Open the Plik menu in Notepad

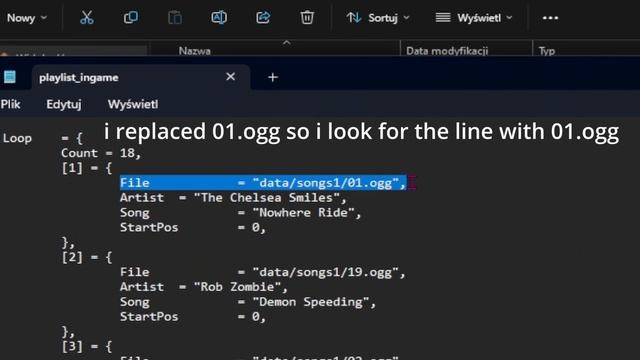(10, 104)
